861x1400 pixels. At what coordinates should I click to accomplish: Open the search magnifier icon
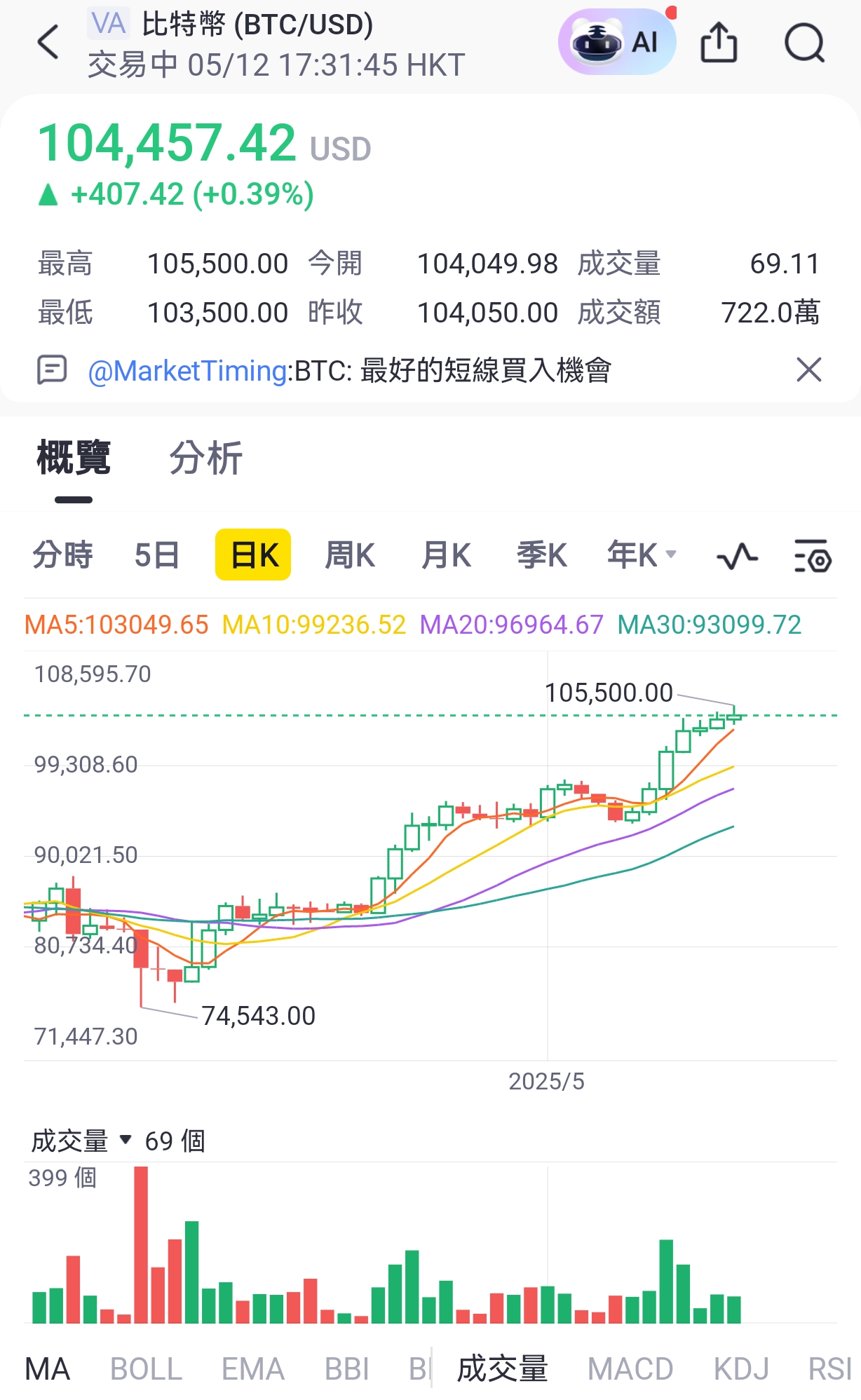804,43
